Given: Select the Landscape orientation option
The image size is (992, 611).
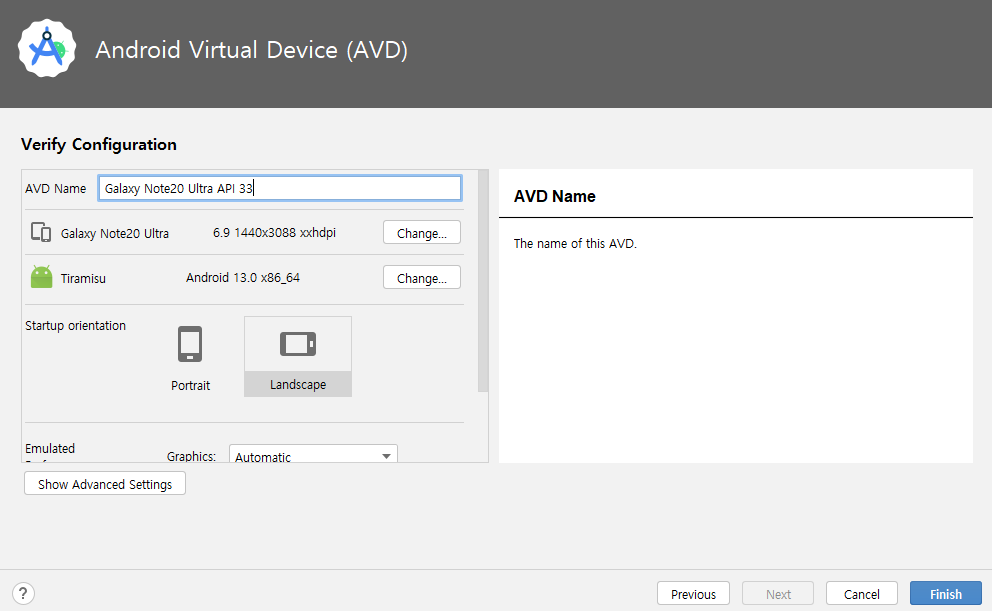Looking at the screenshot, I should pos(298,357).
